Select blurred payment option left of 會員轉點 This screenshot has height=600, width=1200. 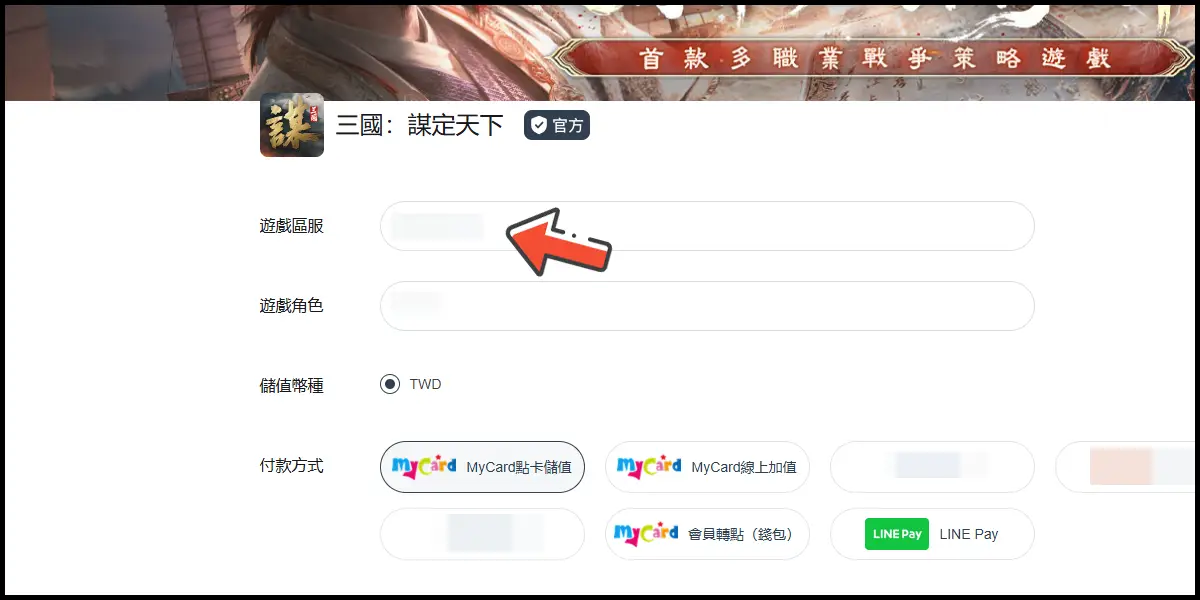tap(482, 534)
